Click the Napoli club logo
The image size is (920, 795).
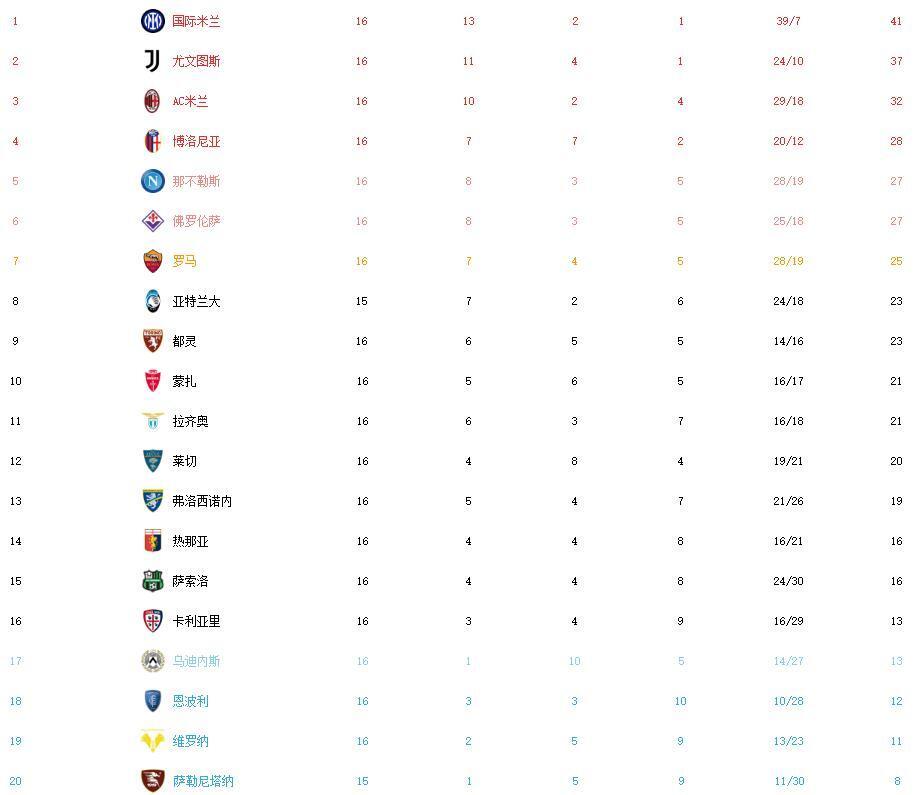[x=153, y=181]
